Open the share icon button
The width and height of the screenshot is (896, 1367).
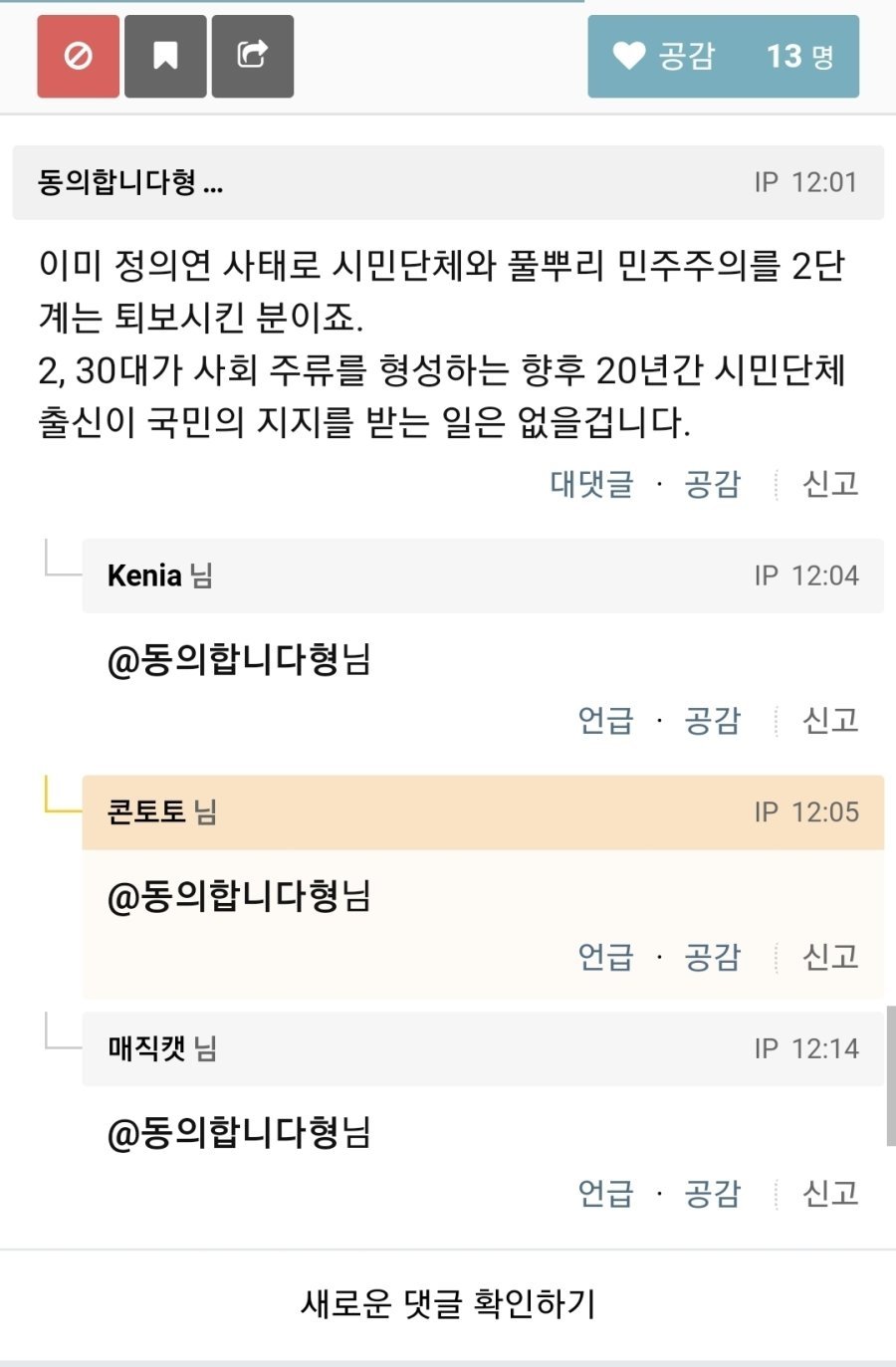(252, 56)
